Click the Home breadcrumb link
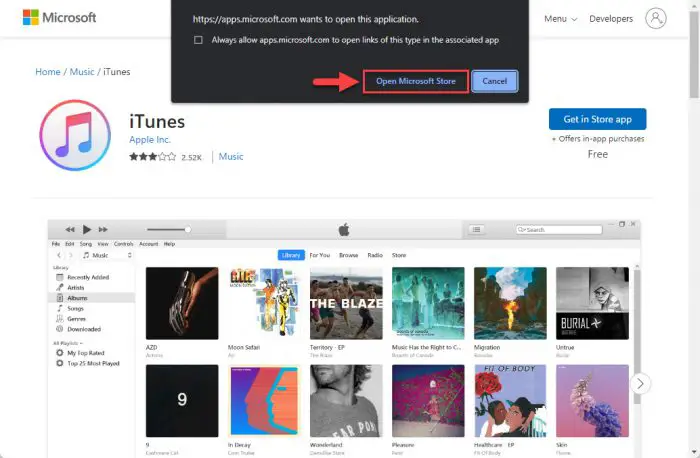 [x=48, y=72]
